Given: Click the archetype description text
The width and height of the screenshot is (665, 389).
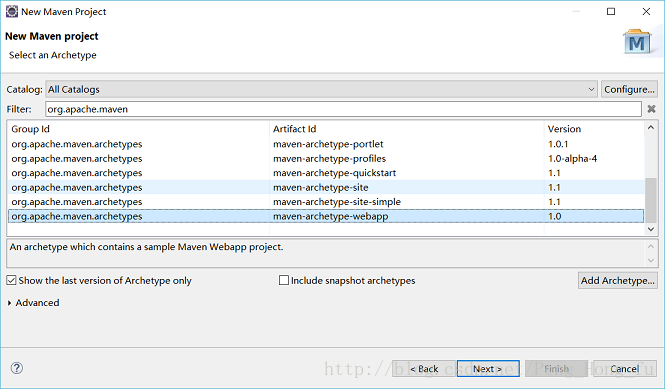Looking at the screenshot, I should click(x=146, y=247).
